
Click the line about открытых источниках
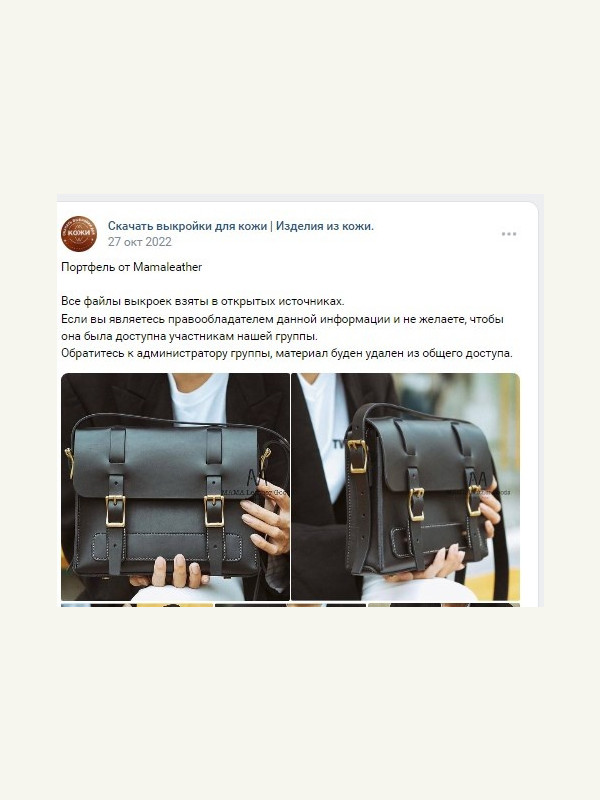point(203,301)
